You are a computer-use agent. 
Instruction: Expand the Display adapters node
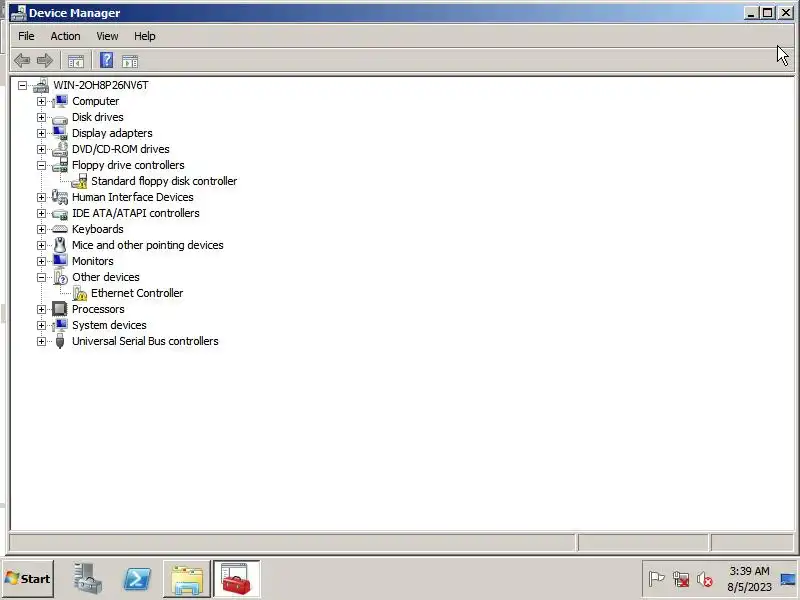tap(41, 133)
